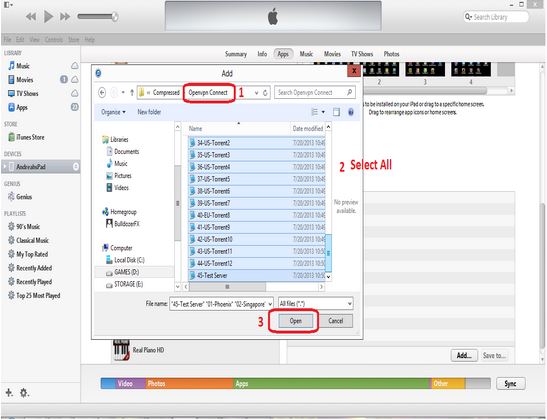This screenshot has width=547, height=420.
Task: Open the Help menu
Action: pyautogui.click(x=90, y=39)
